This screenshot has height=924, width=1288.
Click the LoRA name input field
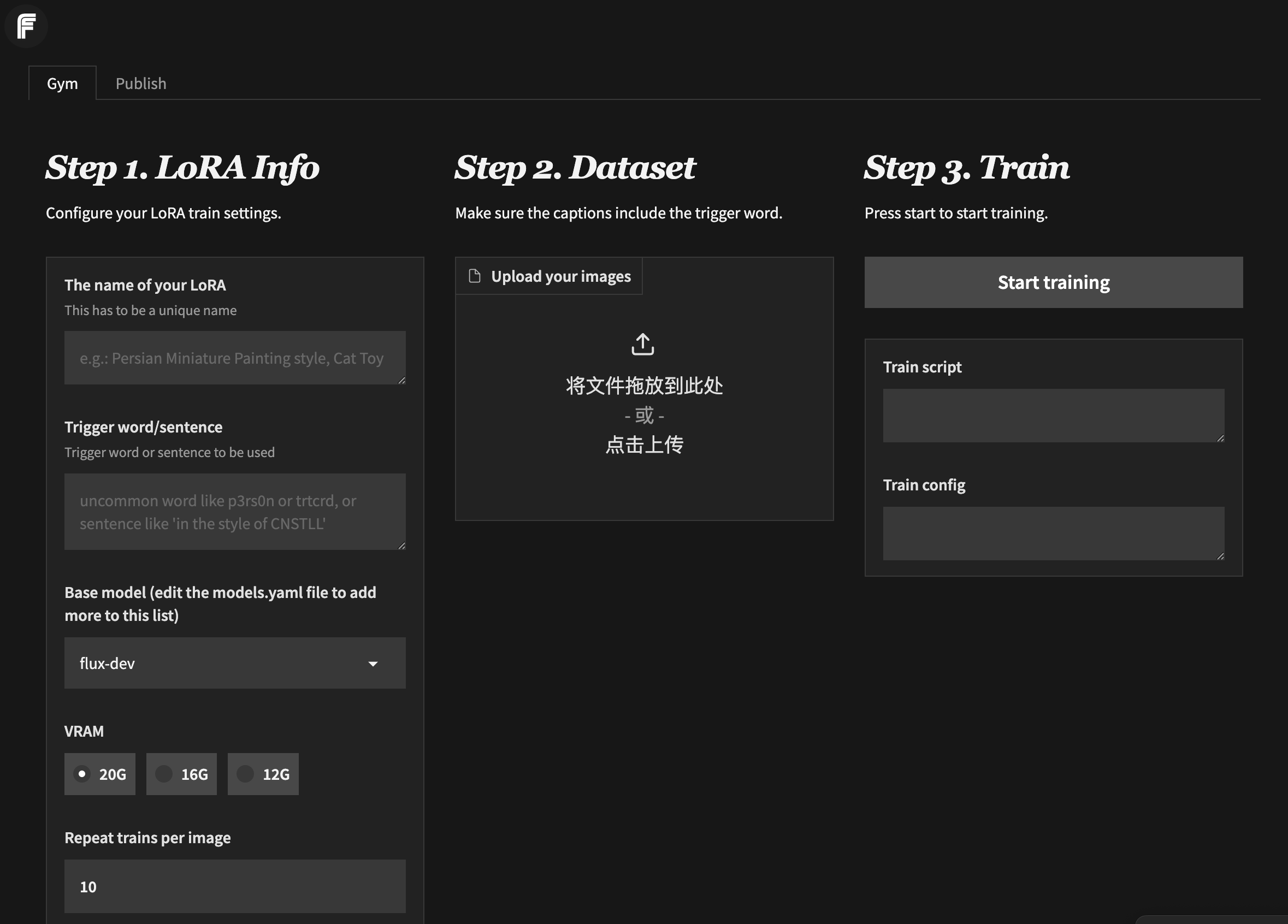(234, 358)
